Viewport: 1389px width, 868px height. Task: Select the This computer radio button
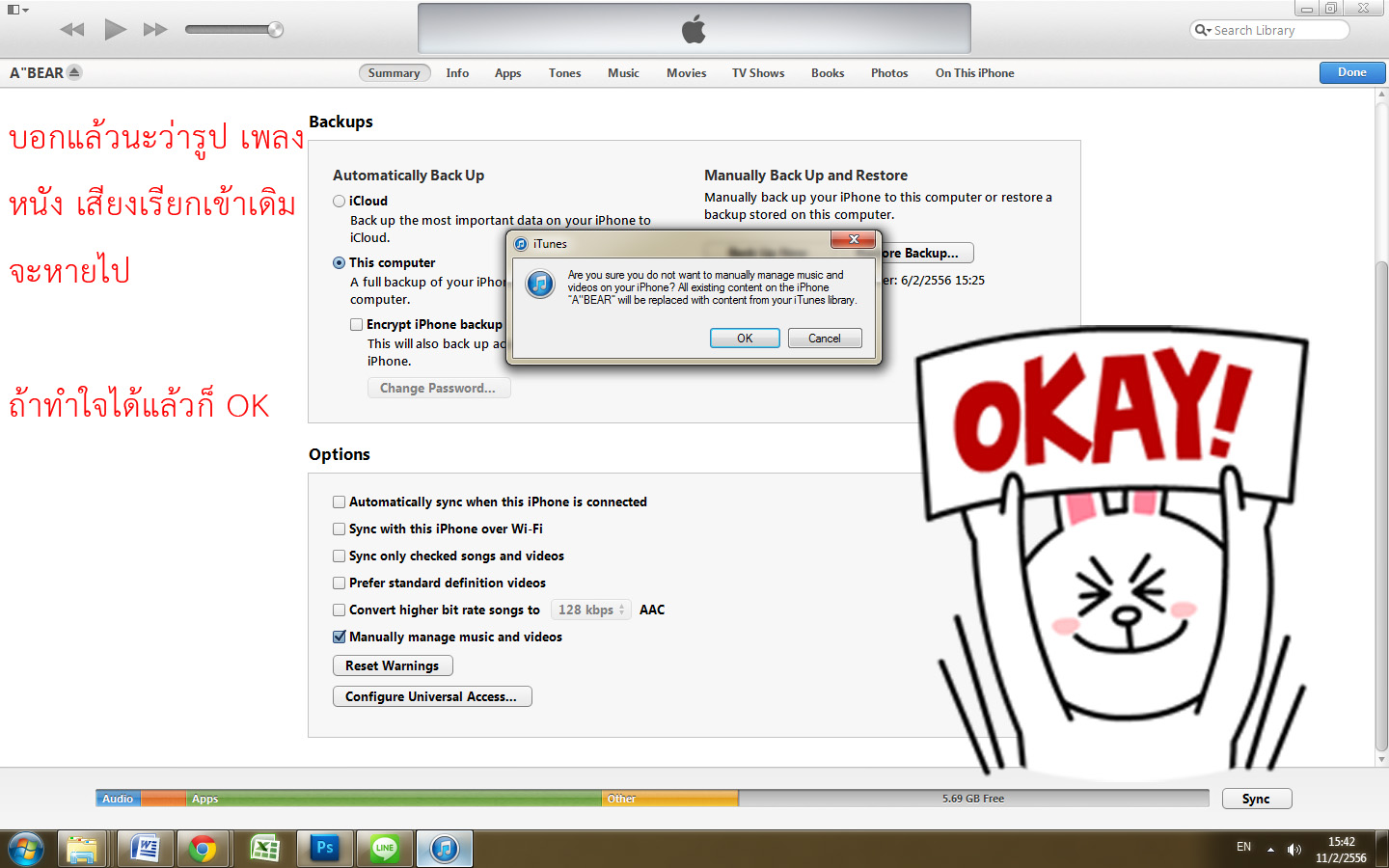[x=340, y=262]
